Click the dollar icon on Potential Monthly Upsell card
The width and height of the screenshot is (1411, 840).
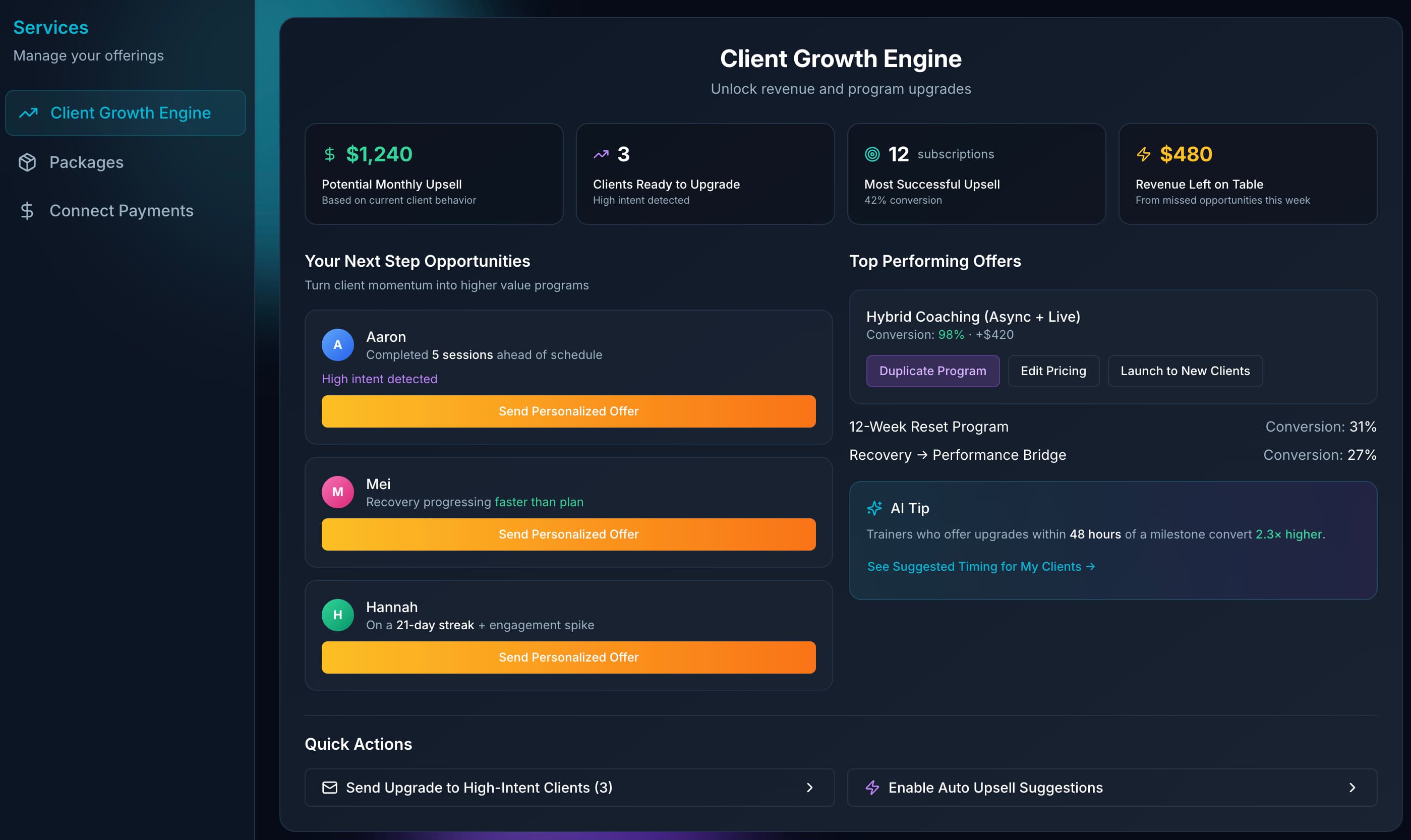pyautogui.click(x=330, y=153)
